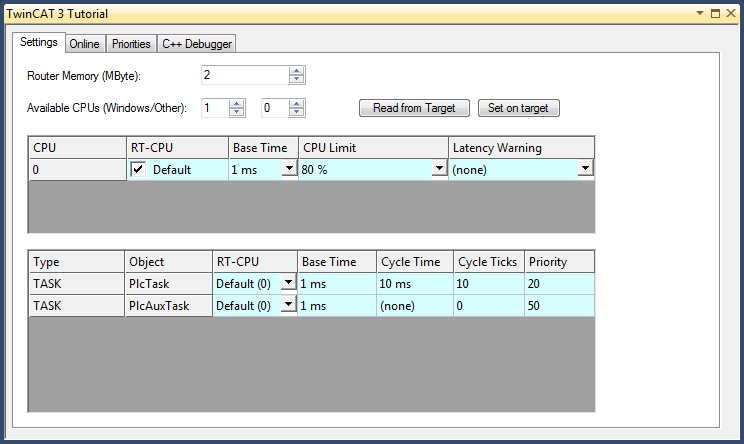Click the RT-CPU header in the CPU table
This screenshot has height=444, width=744.
coord(177,148)
